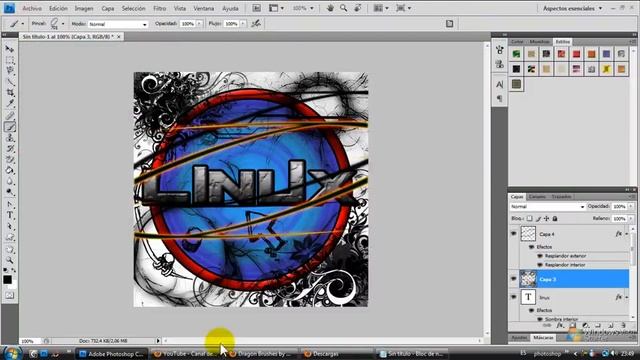Open the Archivo menu

[x=32, y=8]
